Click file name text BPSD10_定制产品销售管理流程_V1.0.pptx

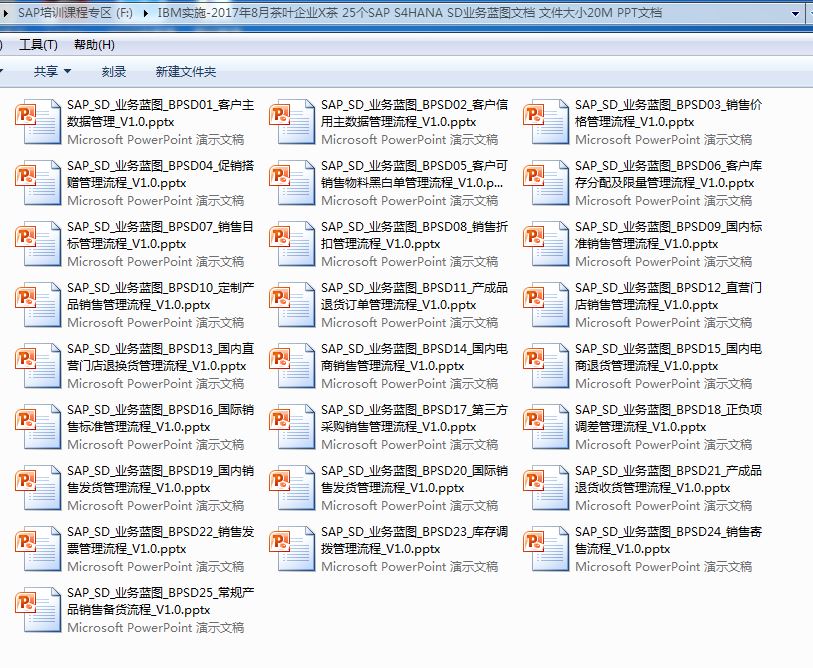160,296
